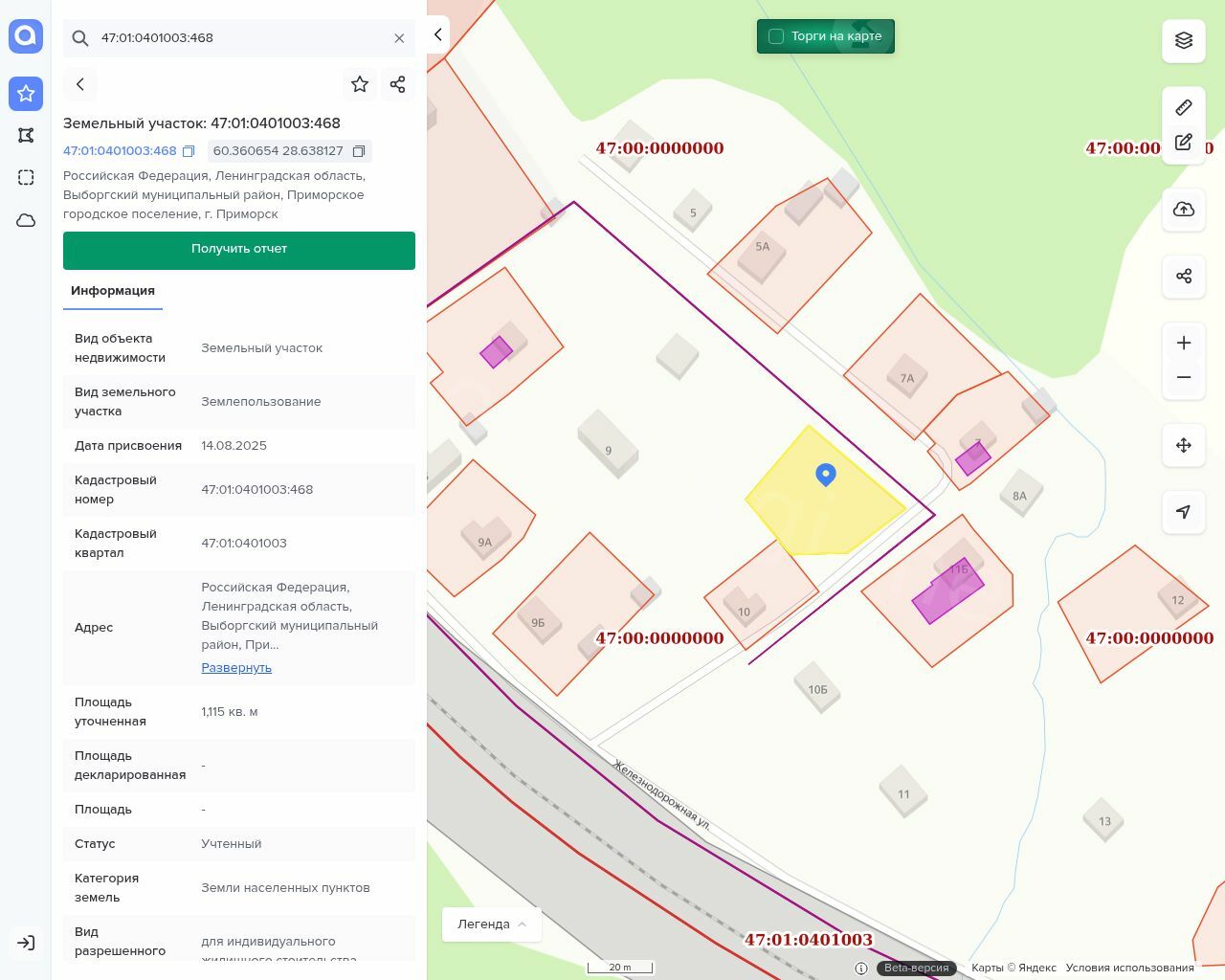The height and width of the screenshot is (980, 1225).
Task: Click the geolocation arrow icon
Action: click(1184, 512)
